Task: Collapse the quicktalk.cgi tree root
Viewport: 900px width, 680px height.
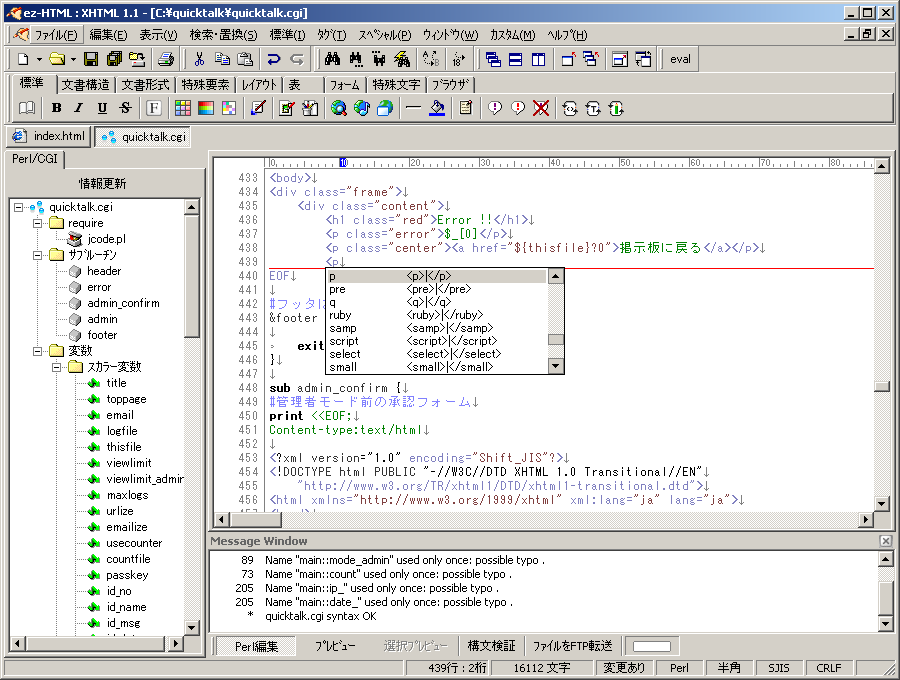Action: pyautogui.click(x=19, y=207)
